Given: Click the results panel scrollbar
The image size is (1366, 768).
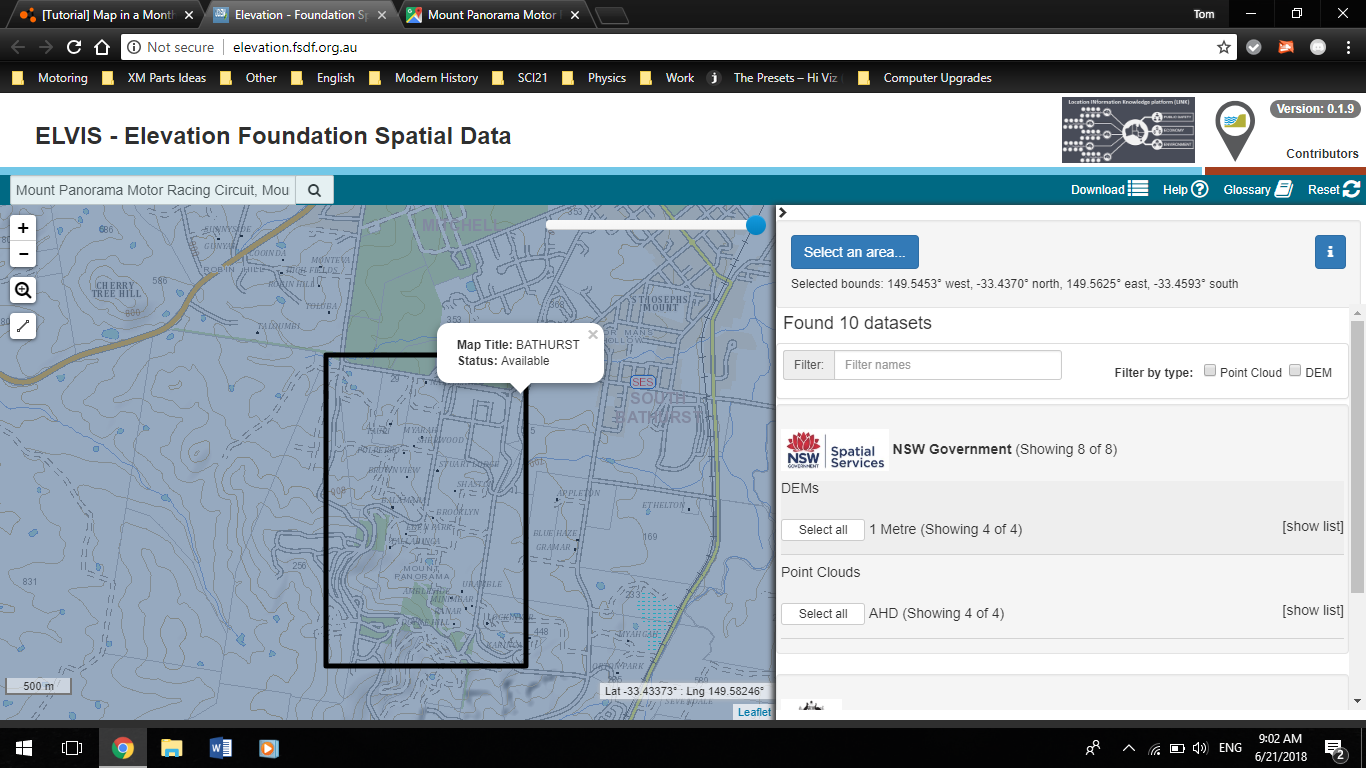Looking at the screenshot, I should pos(1357,456).
